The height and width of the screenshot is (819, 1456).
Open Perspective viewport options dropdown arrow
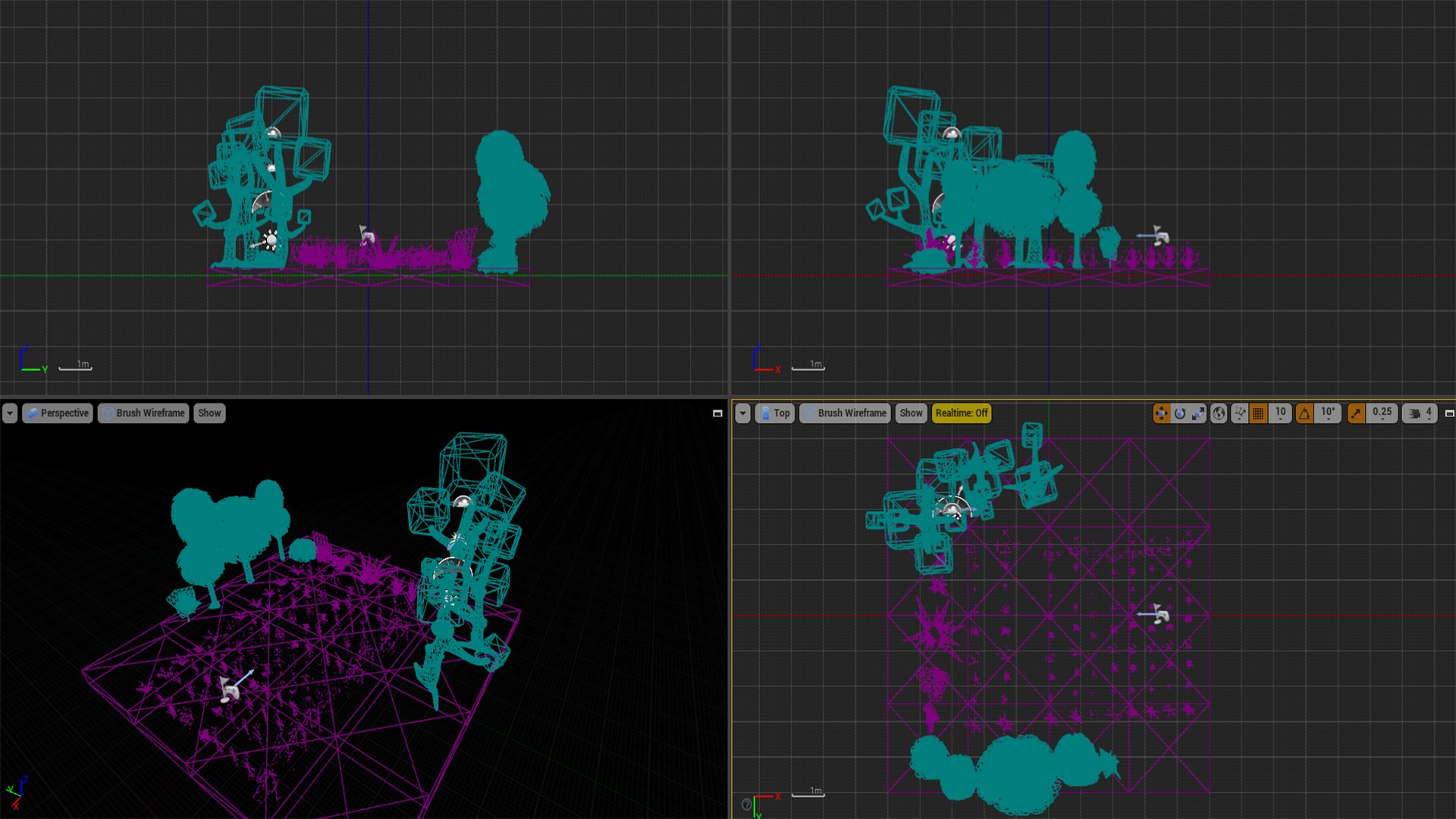[x=9, y=413]
